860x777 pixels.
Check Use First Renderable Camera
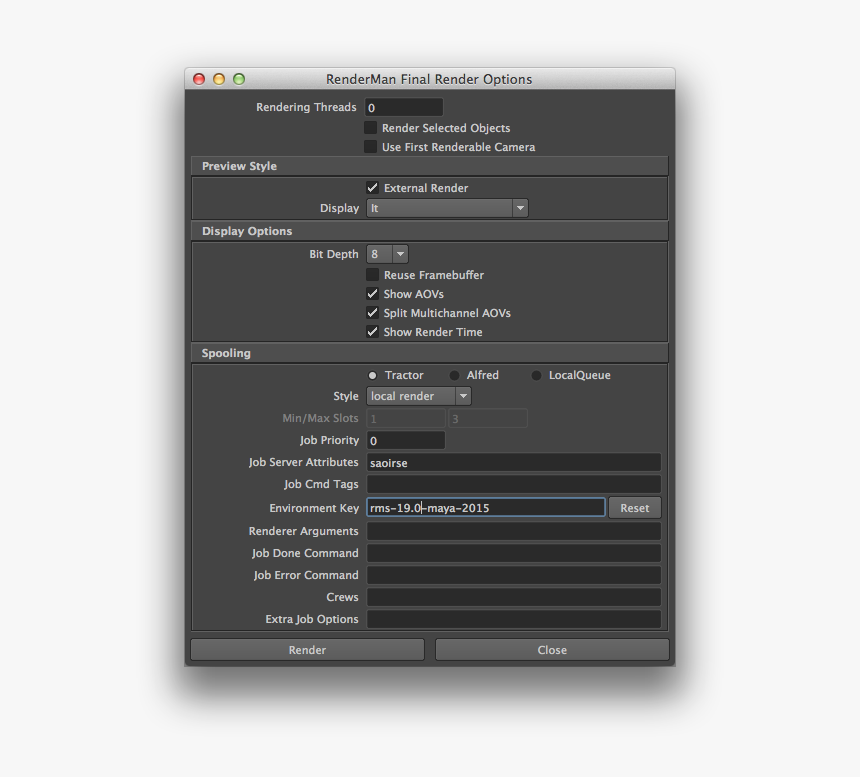(x=371, y=146)
